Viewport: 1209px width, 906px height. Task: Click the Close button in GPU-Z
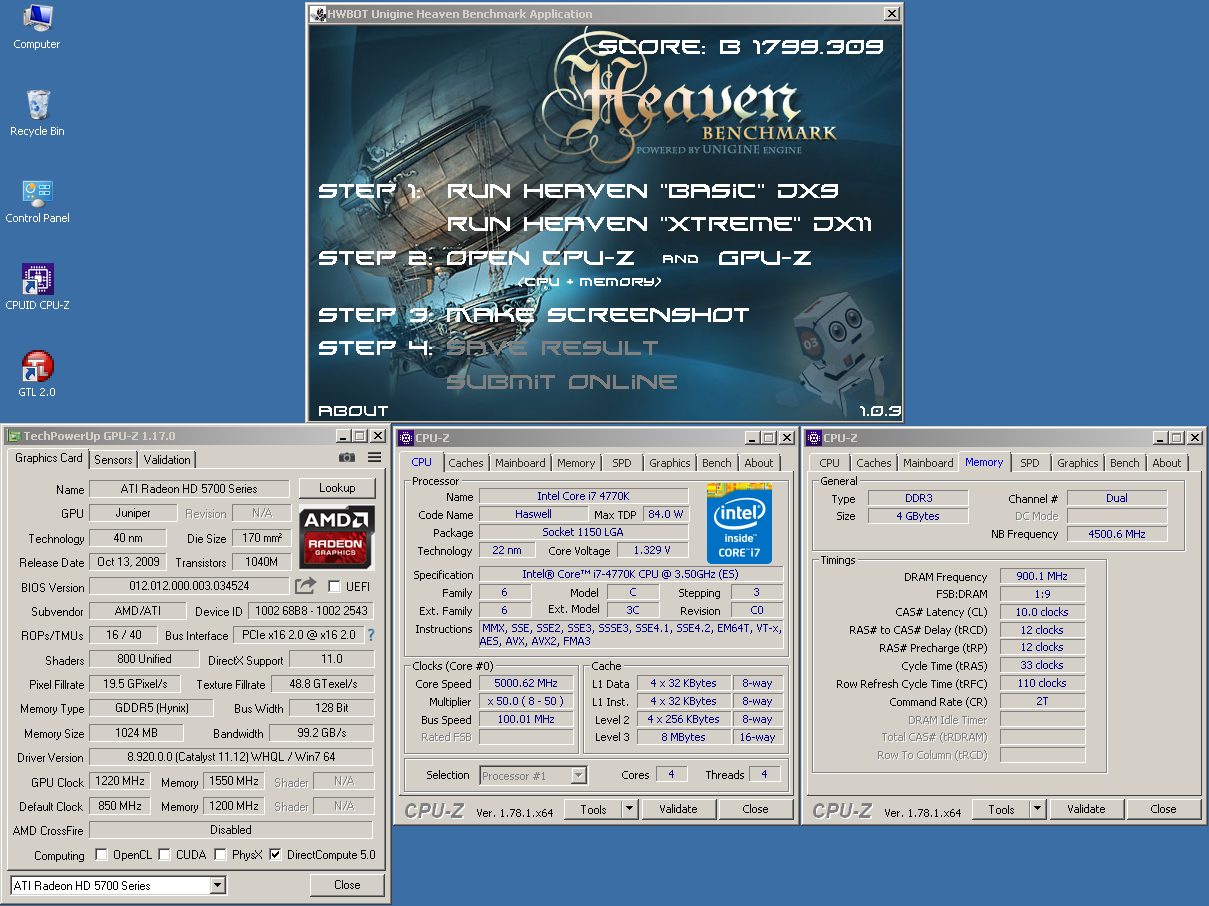(347, 885)
